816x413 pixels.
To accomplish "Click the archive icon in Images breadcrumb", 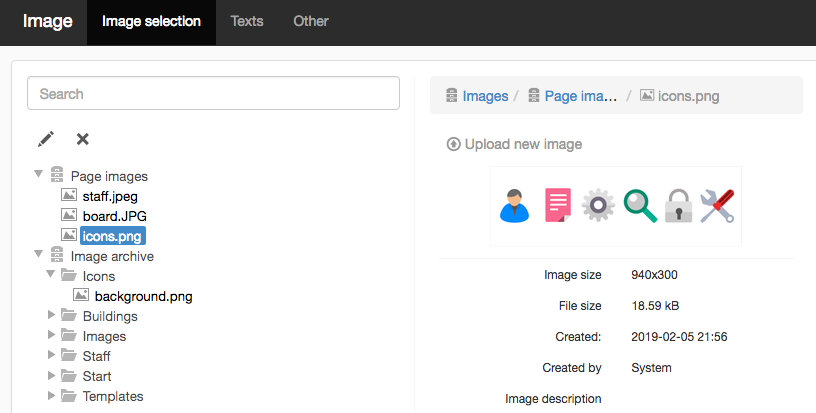I will pyautogui.click(x=452, y=95).
